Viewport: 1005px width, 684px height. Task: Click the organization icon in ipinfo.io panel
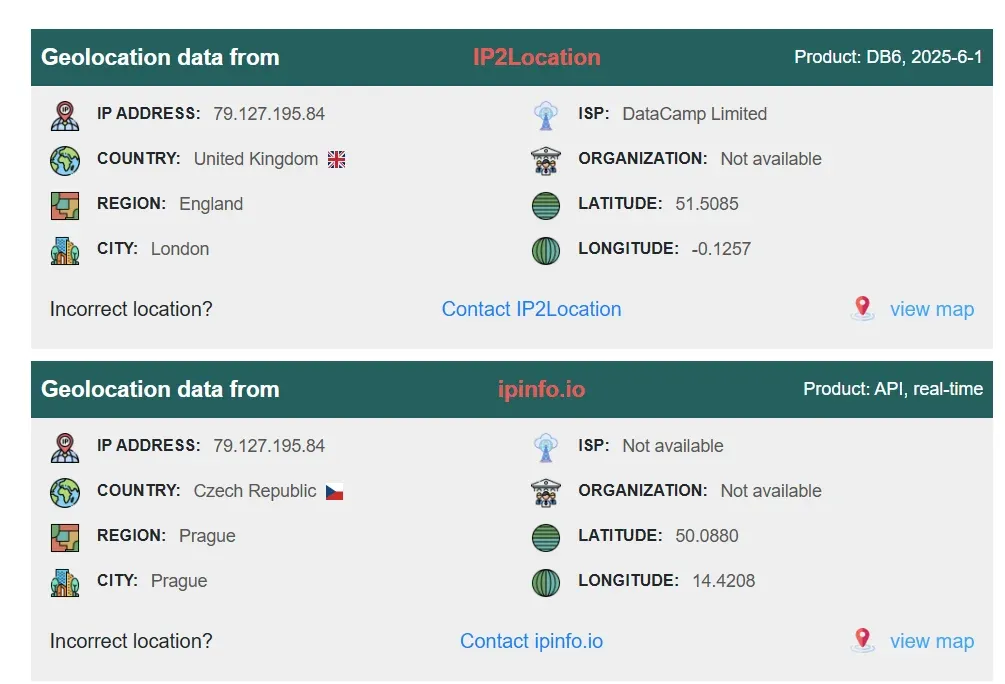click(x=546, y=492)
